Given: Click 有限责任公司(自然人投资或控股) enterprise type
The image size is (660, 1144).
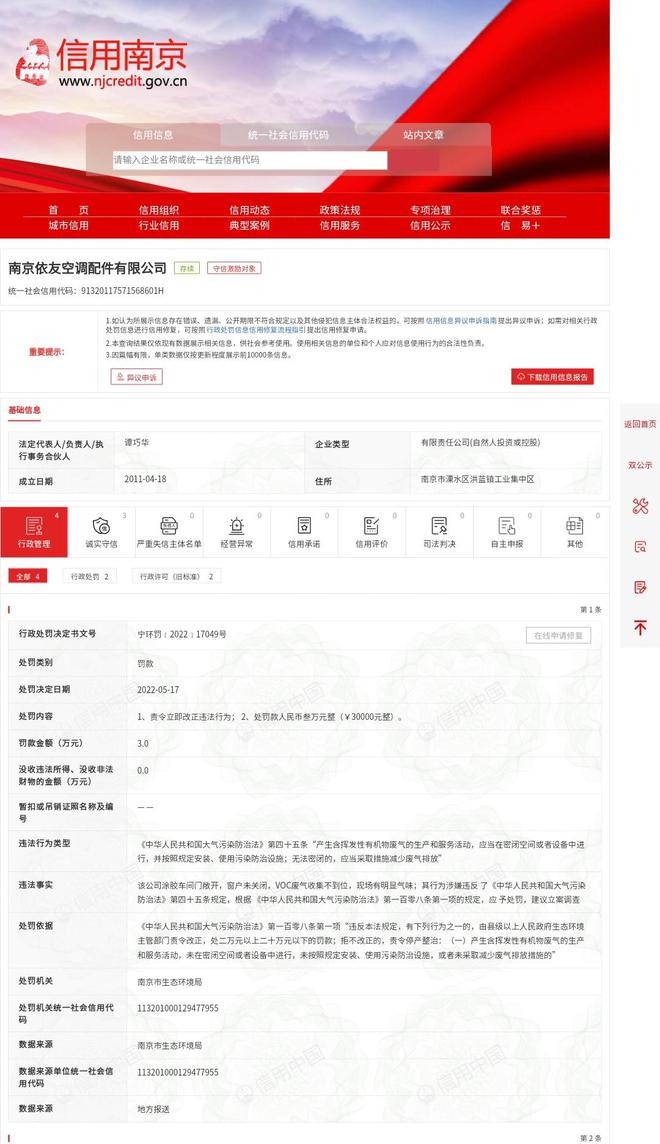Looking at the screenshot, I should [481, 442].
